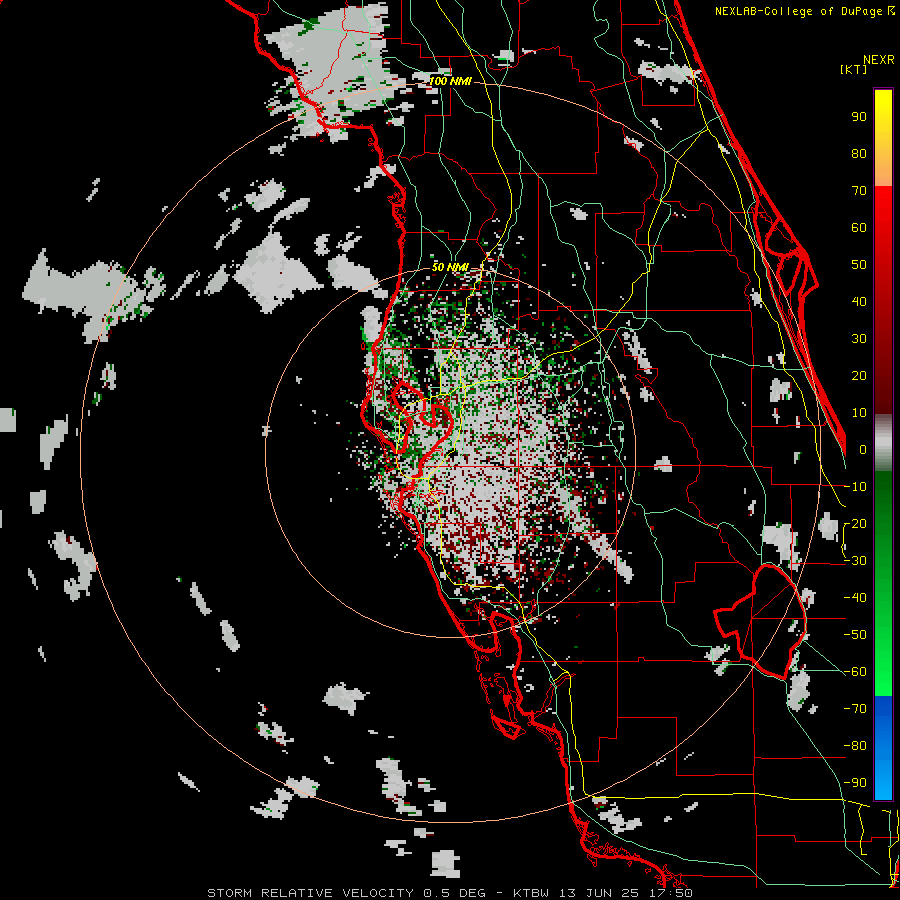The height and width of the screenshot is (900, 900).
Task: Click the -10 scale value
Action: pyautogui.click(x=855, y=487)
